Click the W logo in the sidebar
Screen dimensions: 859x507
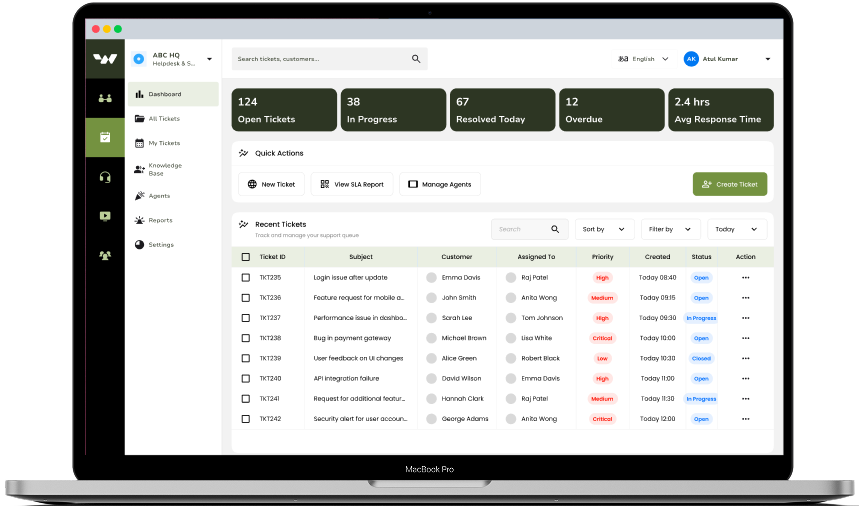click(105, 59)
